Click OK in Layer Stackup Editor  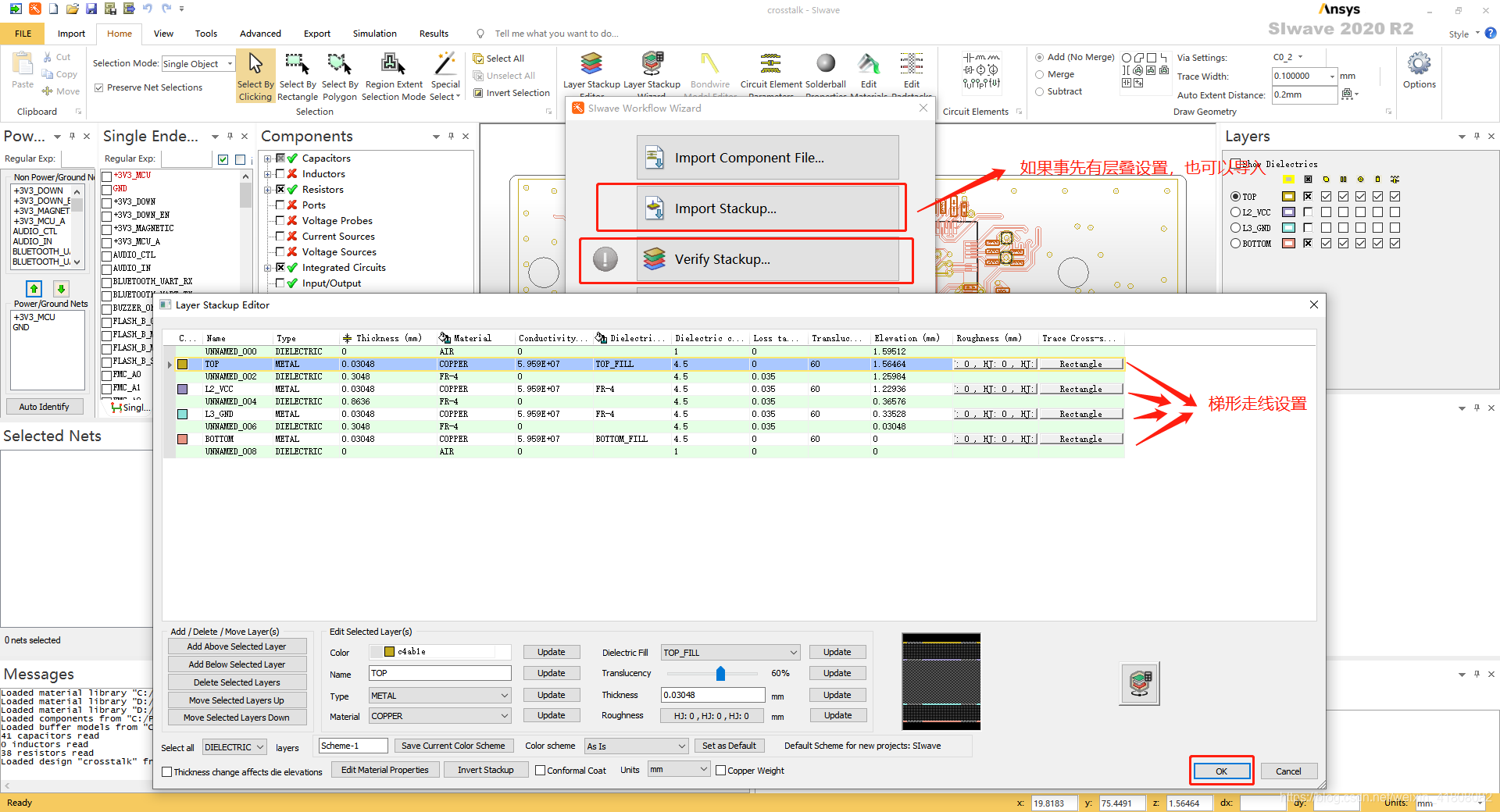(x=1221, y=771)
